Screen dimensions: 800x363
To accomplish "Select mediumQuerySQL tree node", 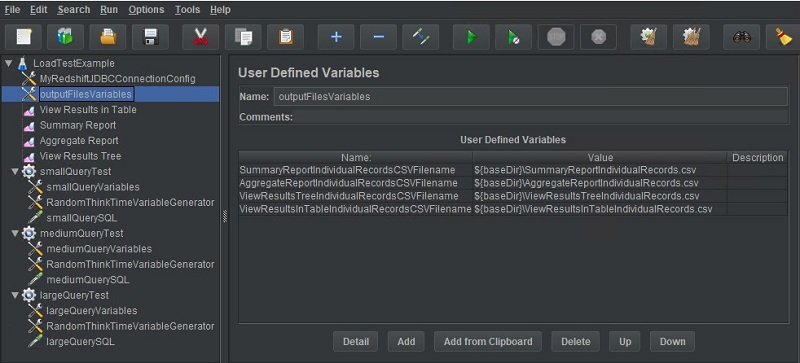I will click(x=88, y=280).
